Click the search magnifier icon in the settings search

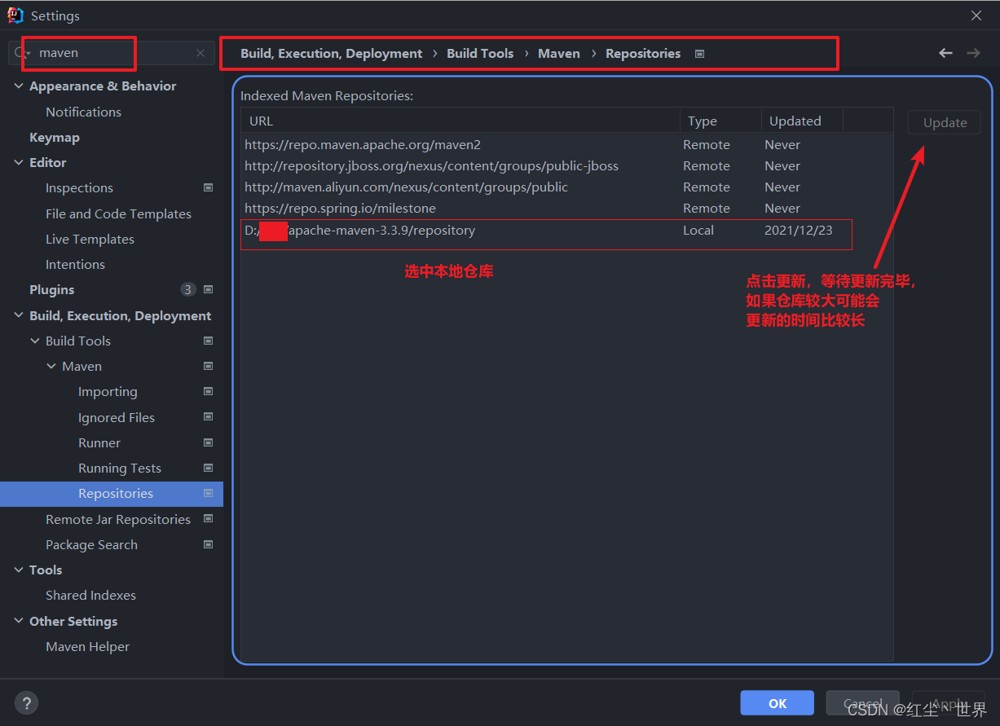pos(18,53)
